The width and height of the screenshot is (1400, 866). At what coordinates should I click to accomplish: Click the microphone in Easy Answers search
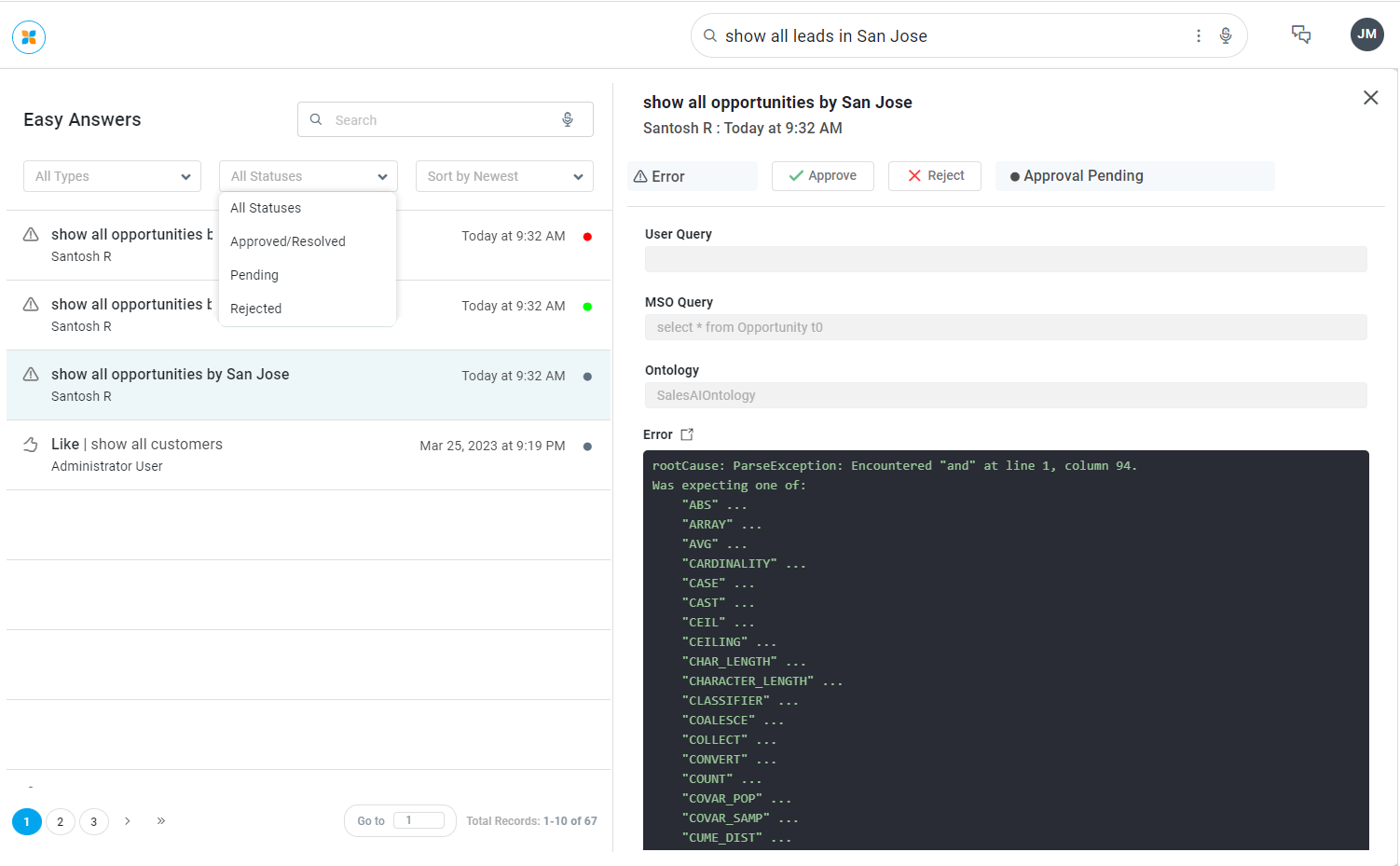pos(568,119)
